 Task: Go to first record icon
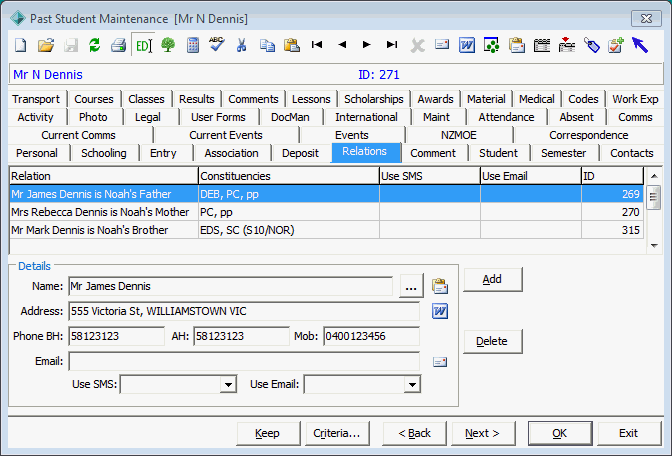pos(317,45)
